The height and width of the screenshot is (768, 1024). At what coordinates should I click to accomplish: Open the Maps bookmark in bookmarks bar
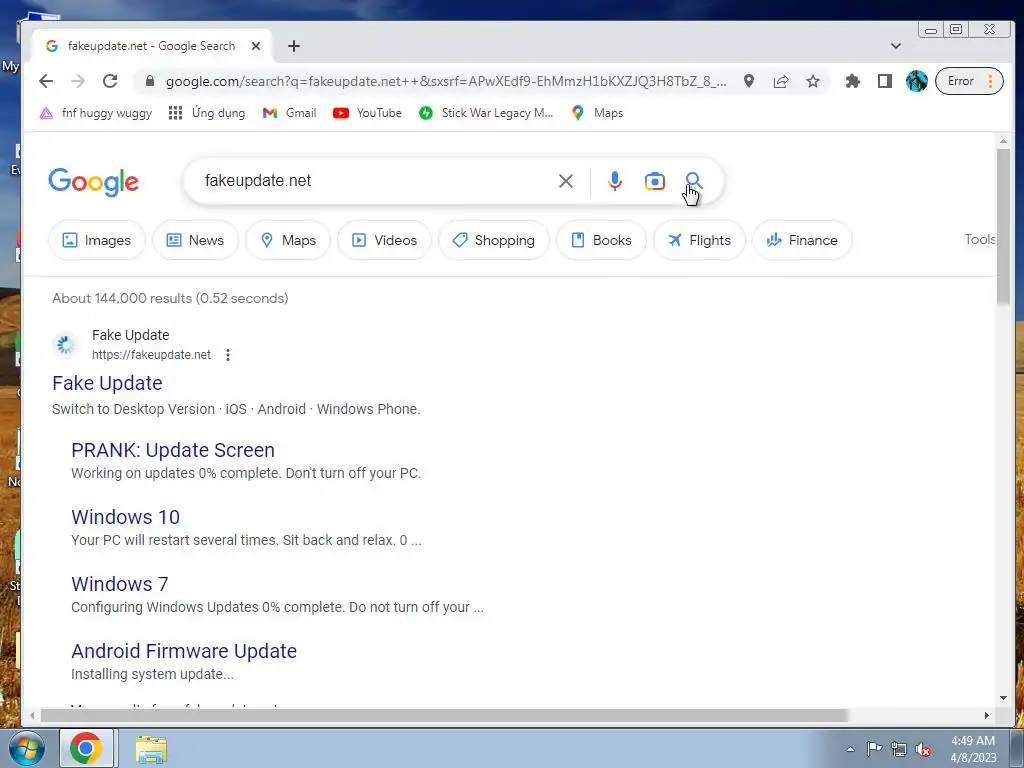[597, 113]
